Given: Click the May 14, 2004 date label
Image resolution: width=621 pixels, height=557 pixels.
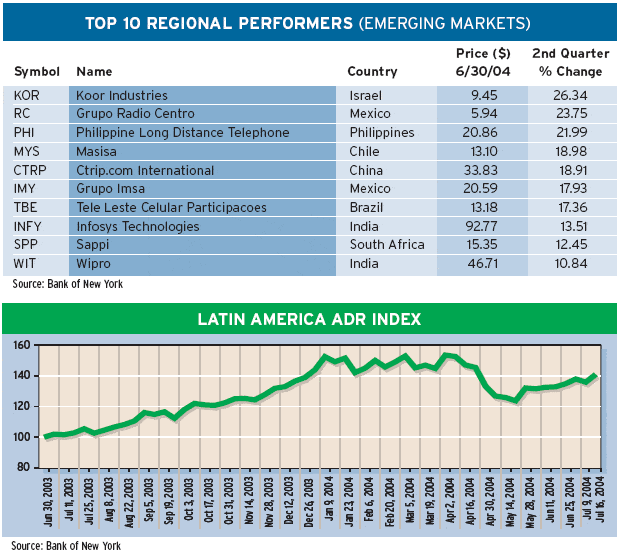Looking at the screenshot, I should click(511, 502).
